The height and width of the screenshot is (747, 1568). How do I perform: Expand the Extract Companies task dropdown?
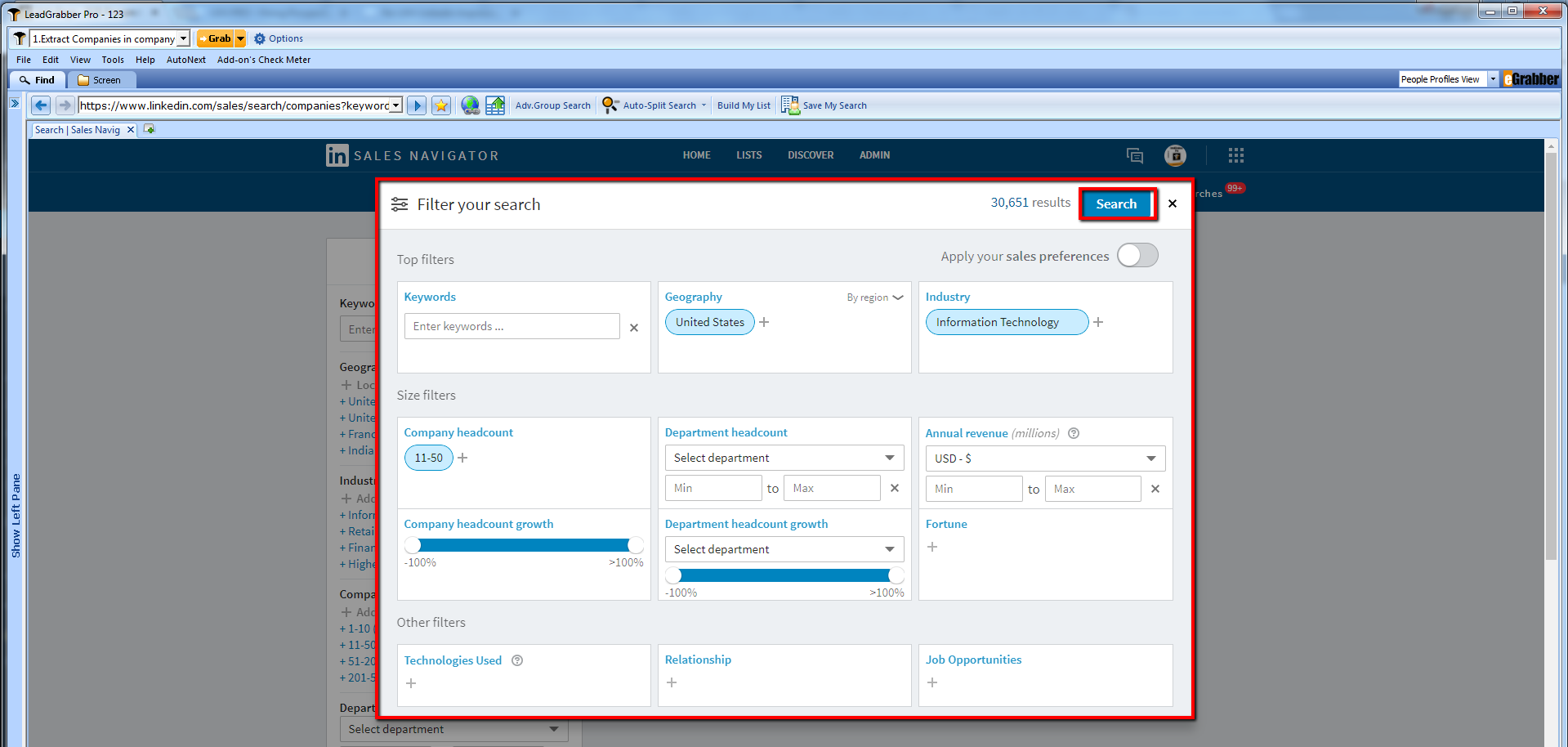[x=184, y=38]
